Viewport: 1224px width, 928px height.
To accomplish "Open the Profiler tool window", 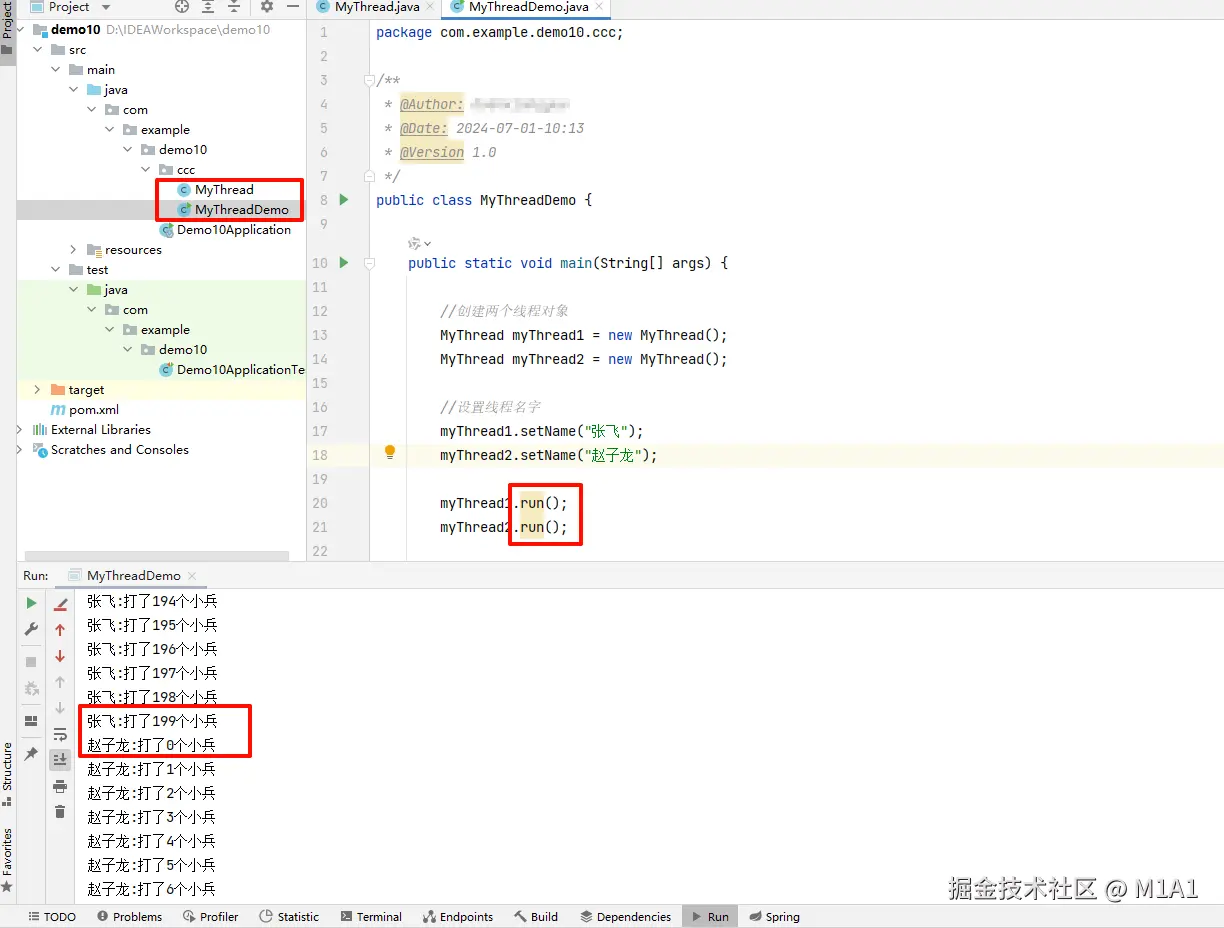I will coord(211,917).
